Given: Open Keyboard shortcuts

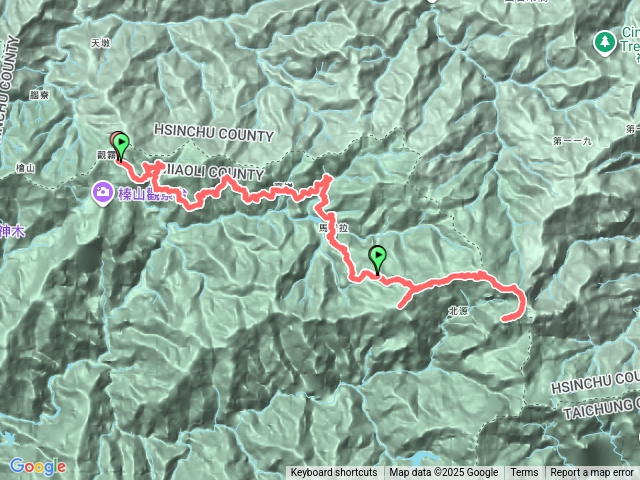Looking at the screenshot, I should [334, 473].
